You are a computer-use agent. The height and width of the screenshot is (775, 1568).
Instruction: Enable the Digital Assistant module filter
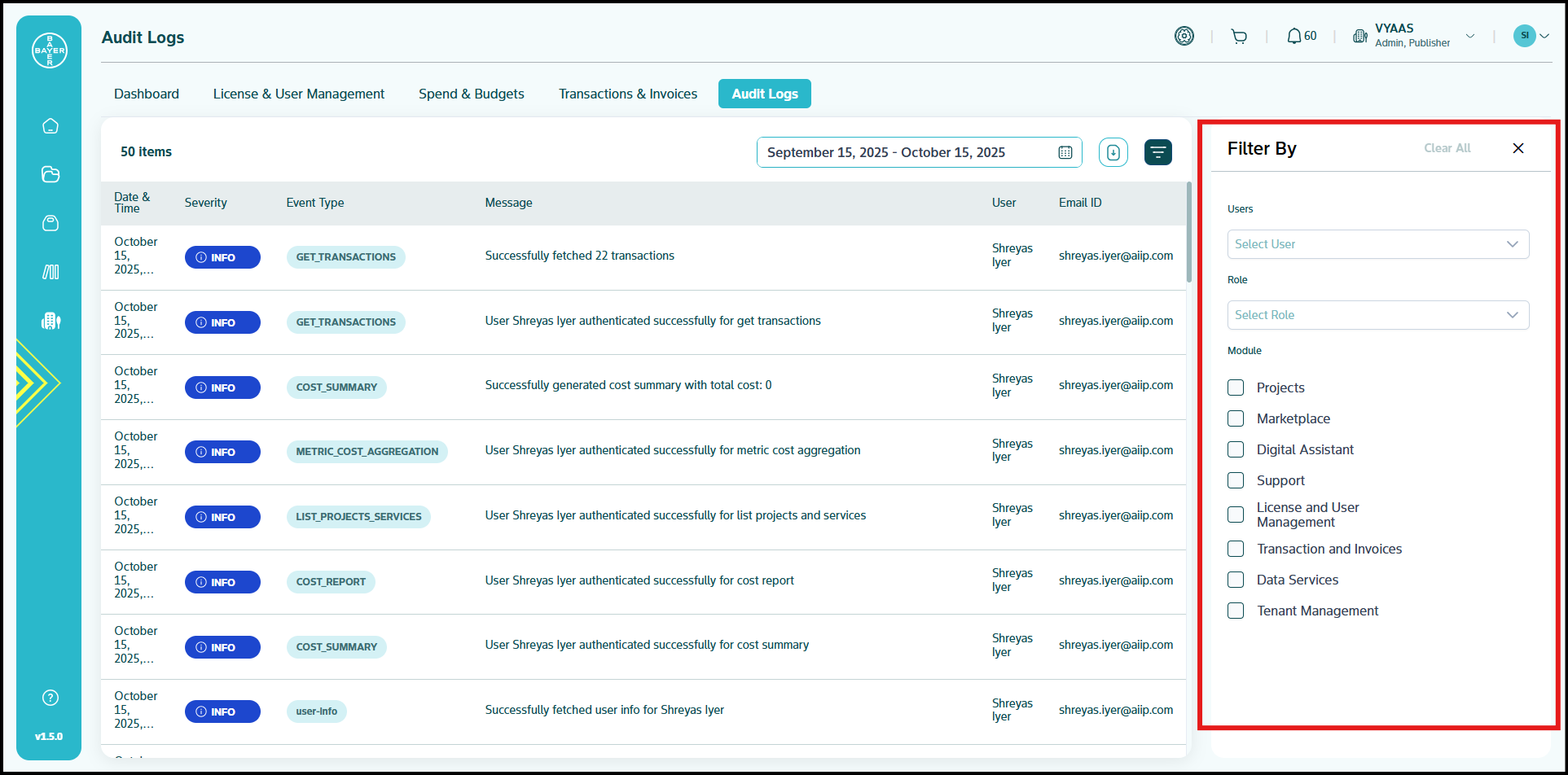click(x=1236, y=449)
